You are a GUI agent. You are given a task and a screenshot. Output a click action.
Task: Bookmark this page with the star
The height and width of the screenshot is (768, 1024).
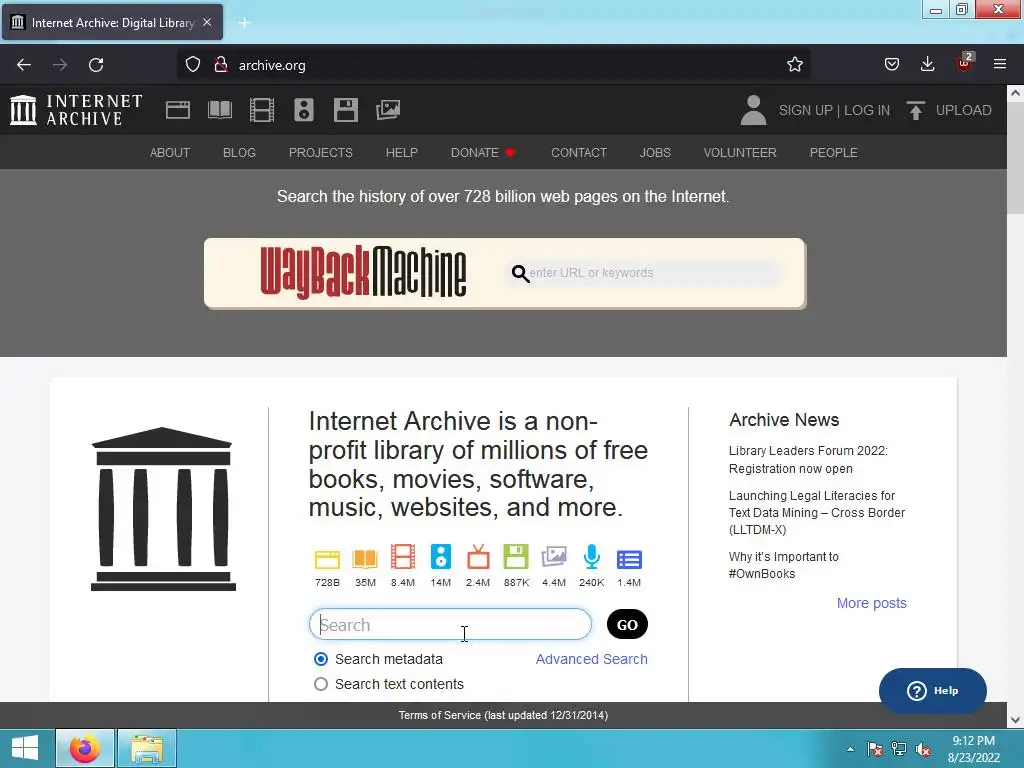[795, 64]
